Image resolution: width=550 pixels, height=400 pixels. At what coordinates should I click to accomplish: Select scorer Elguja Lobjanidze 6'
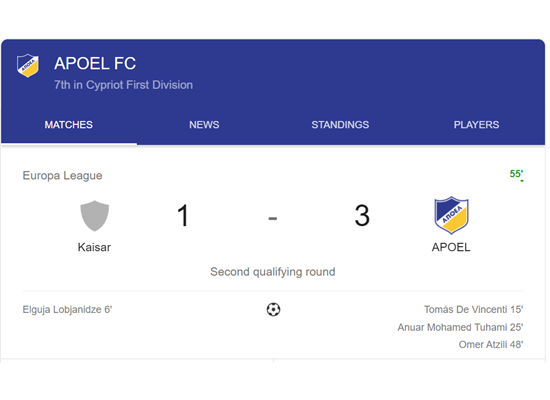67,310
